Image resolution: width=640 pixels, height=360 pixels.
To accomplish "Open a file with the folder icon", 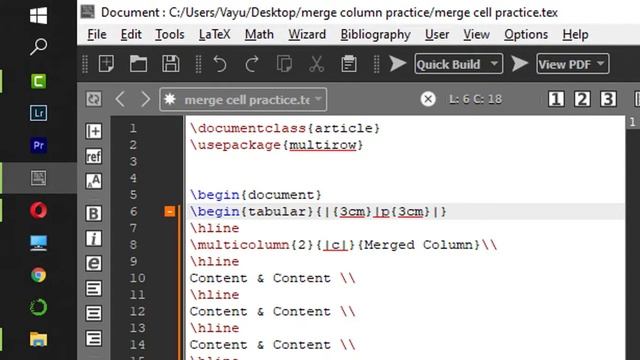I will point(138,64).
